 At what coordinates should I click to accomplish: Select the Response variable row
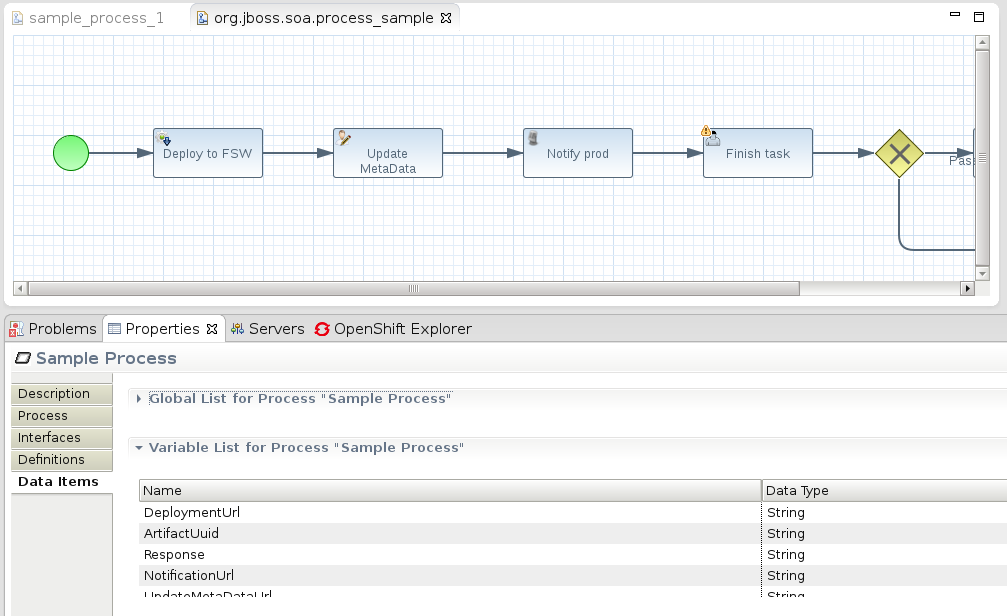[573, 555]
